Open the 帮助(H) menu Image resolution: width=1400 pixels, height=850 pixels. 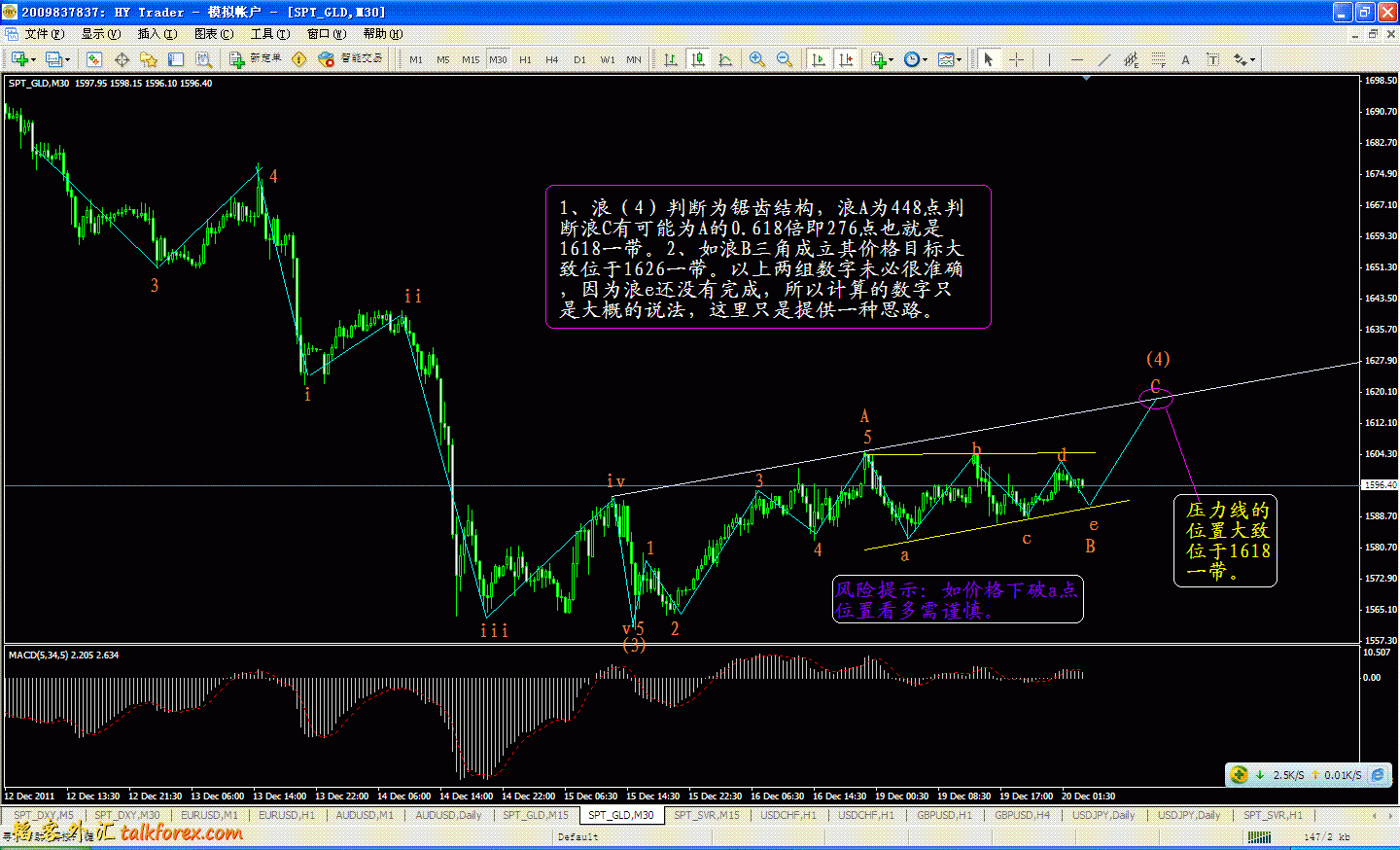click(x=382, y=34)
